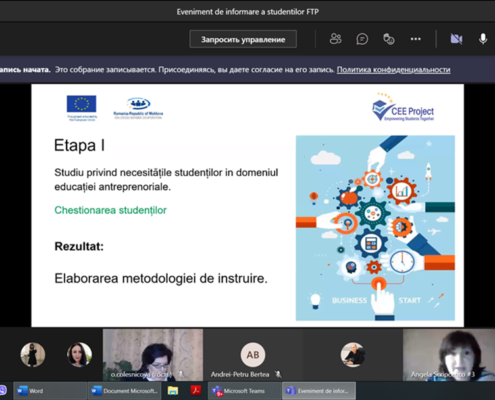Click the muted mic icon beside o.colesnicova

[181, 375]
